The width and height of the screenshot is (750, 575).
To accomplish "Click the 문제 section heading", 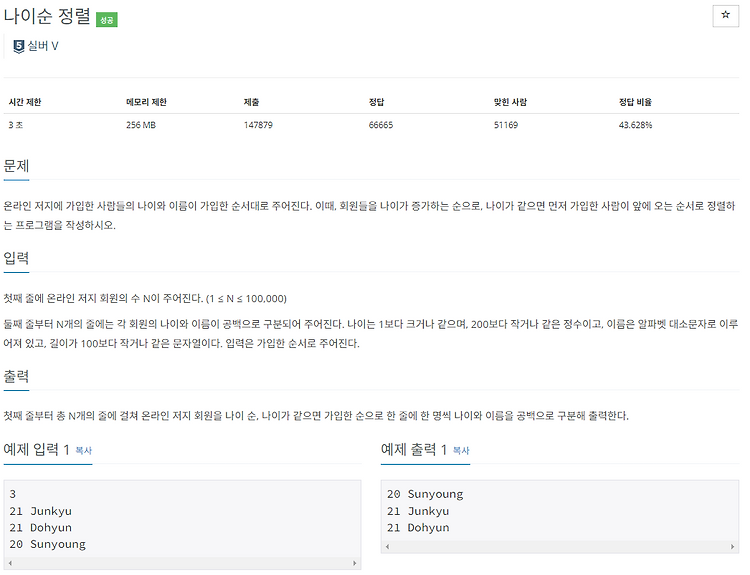I will click(x=16, y=166).
